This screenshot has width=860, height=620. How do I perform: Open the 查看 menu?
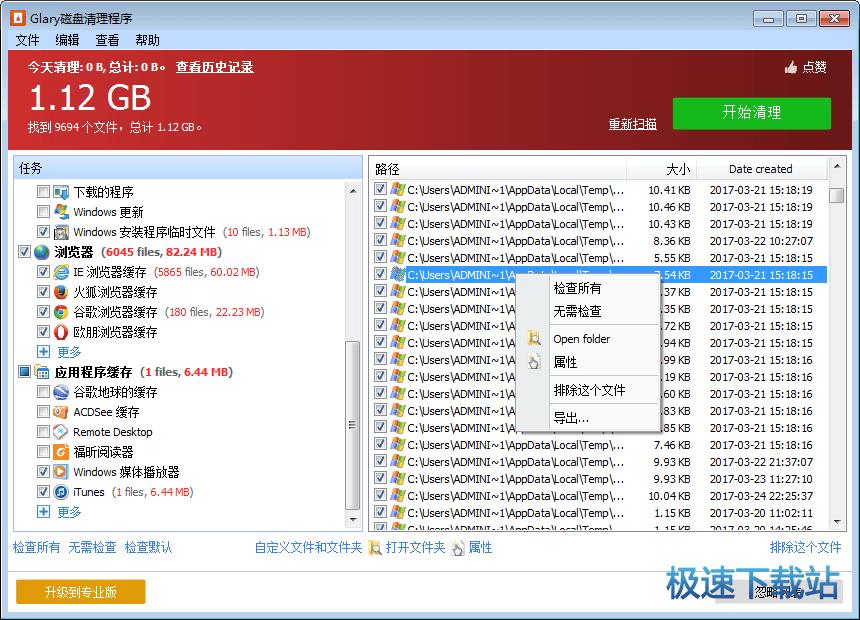pyautogui.click(x=107, y=40)
